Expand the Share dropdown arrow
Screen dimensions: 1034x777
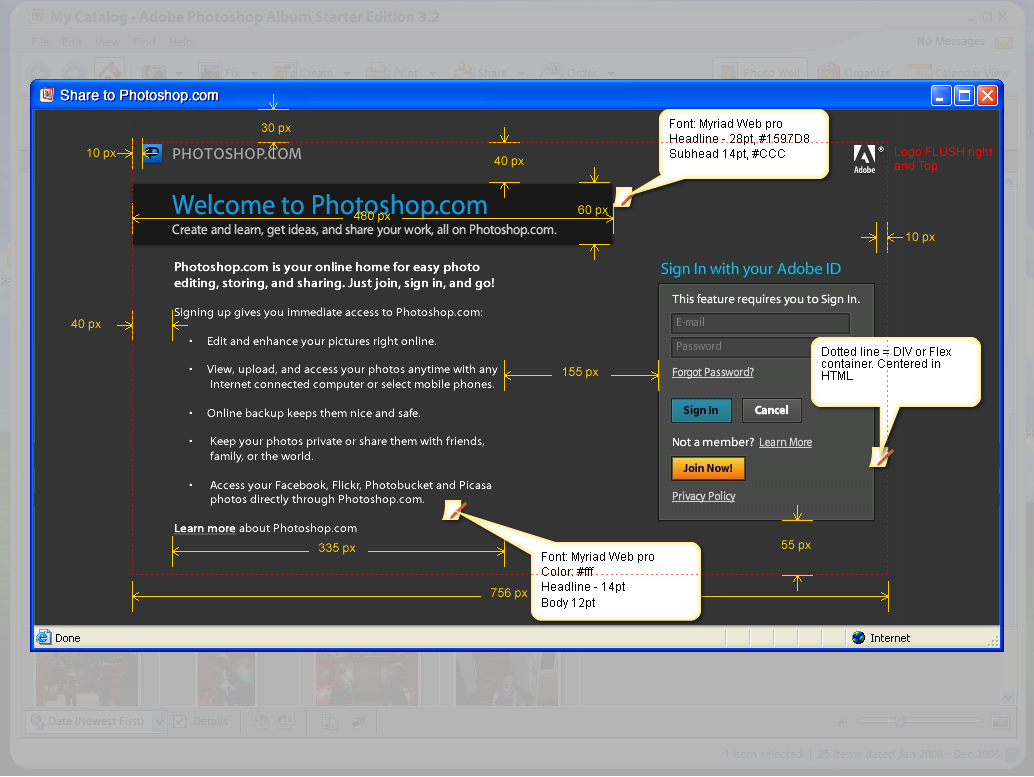coord(521,73)
